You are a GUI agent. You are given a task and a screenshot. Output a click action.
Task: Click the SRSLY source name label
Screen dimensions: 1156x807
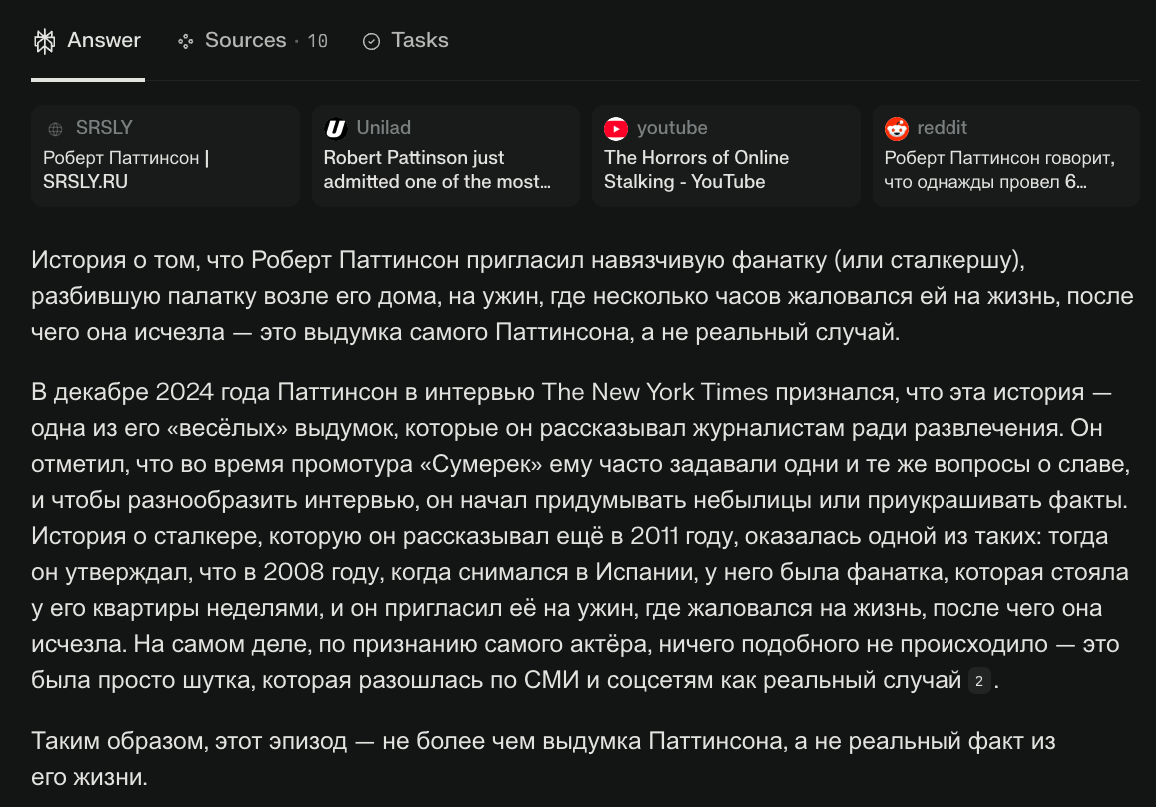[x=104, y=127]
